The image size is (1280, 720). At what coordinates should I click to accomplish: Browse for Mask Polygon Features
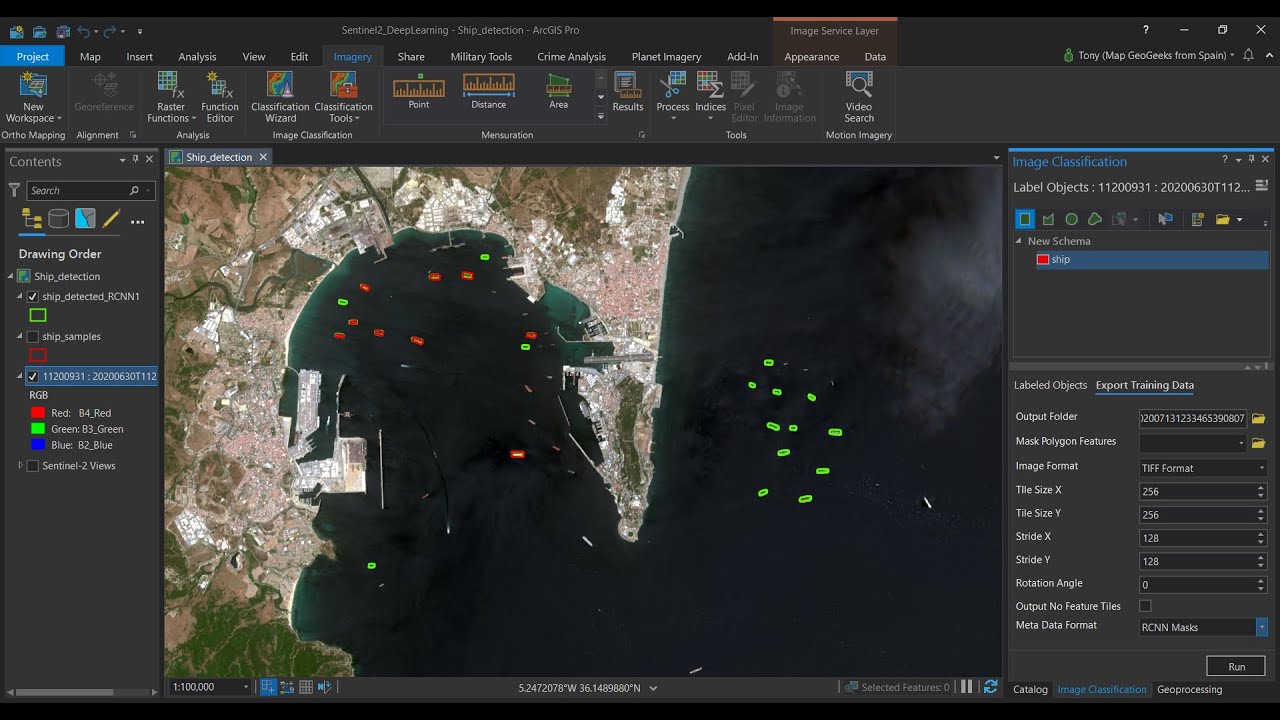(1259, 443)
